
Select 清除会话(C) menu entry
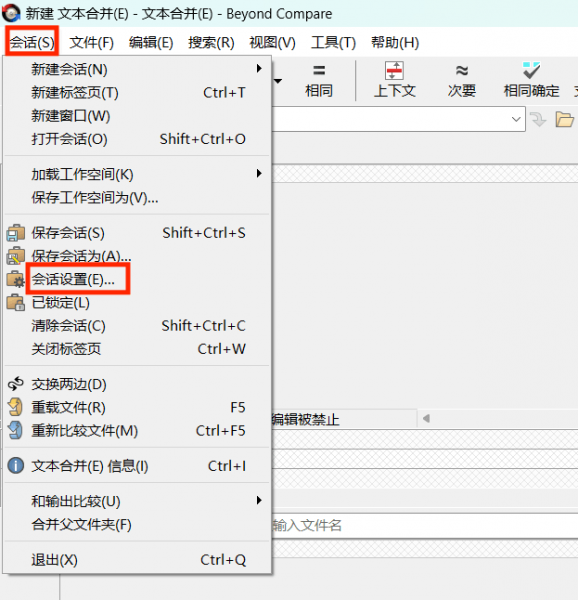[x=137, y=326]
